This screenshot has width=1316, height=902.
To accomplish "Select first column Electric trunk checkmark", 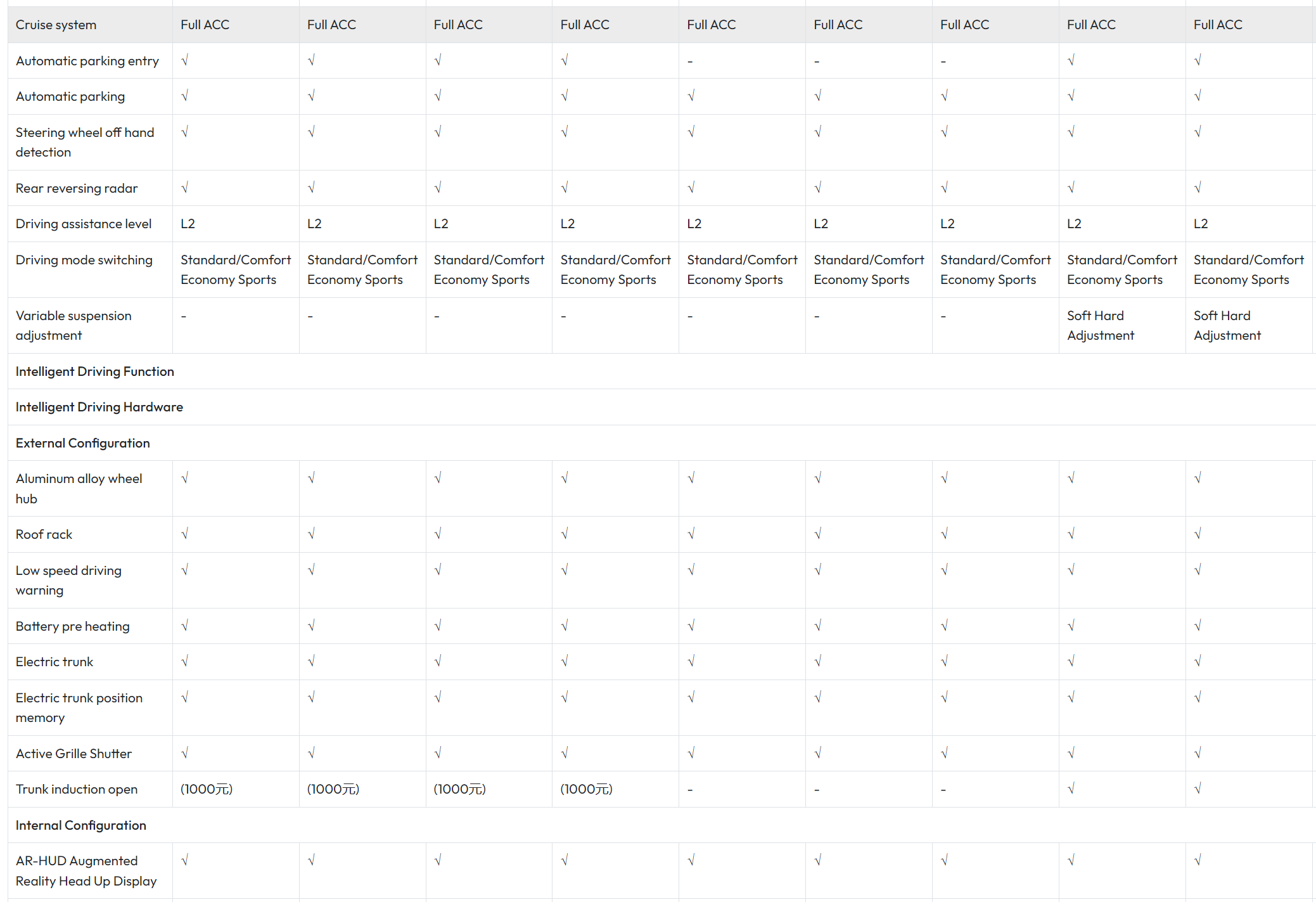I will tap(185, 661).
